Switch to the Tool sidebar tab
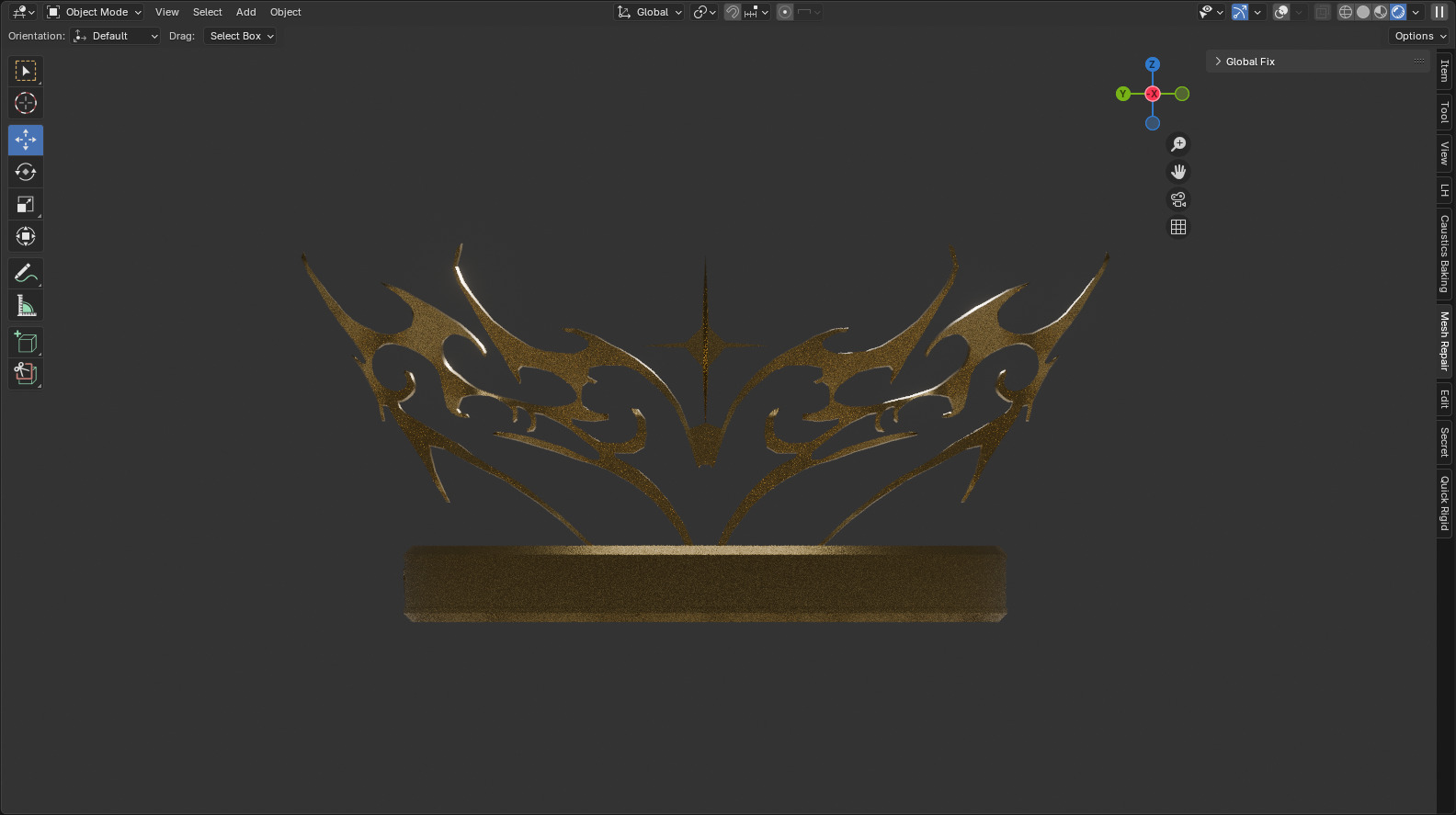The image size is (1456, 815). pyautogui.click(x=1445, y=112)
